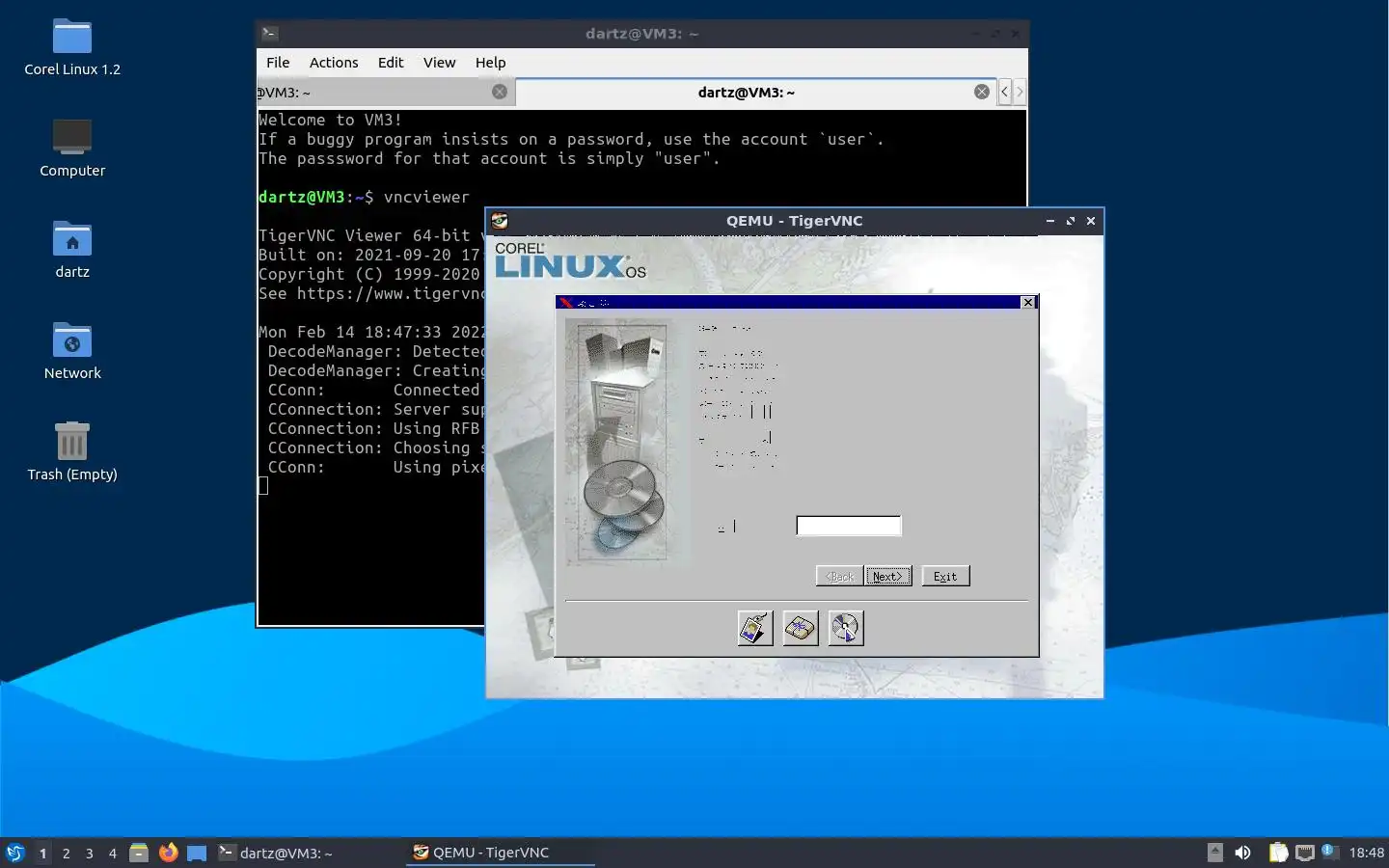Open the clipboard manager tray icon
1389x868 pixels.
(x=1278, y=853)
